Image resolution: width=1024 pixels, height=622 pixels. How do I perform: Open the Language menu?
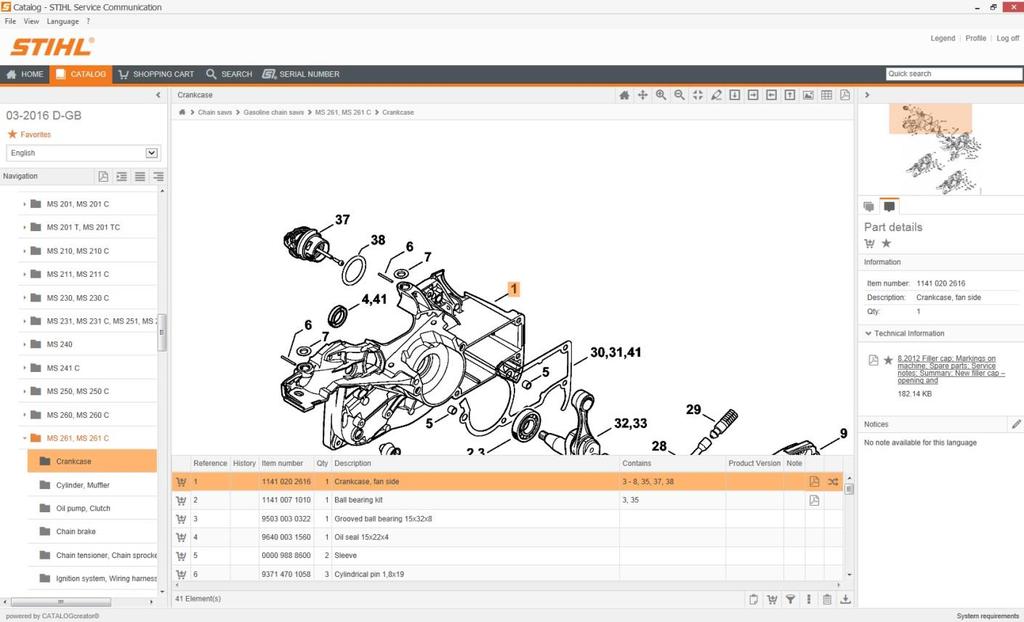click(63, 22)
